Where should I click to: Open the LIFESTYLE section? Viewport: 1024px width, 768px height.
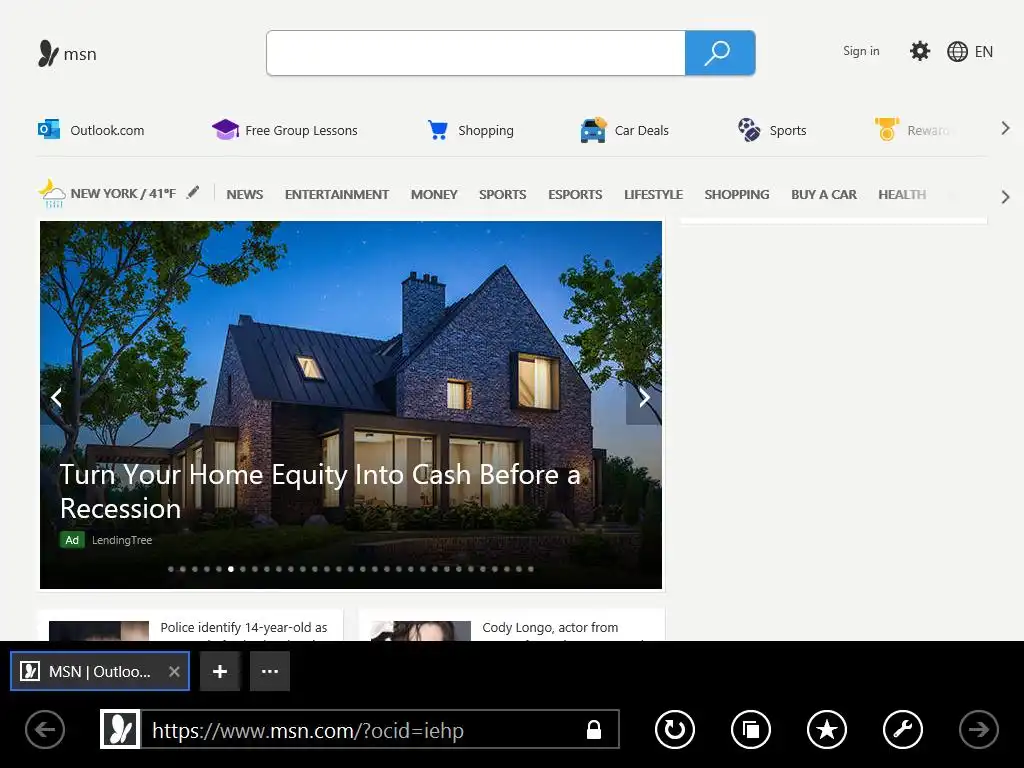tap(653, 195)
